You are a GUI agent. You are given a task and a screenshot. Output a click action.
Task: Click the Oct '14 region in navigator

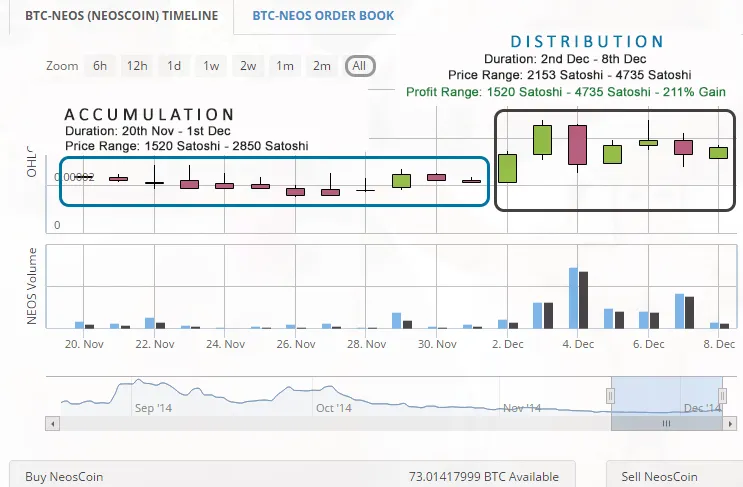(334, 408)
